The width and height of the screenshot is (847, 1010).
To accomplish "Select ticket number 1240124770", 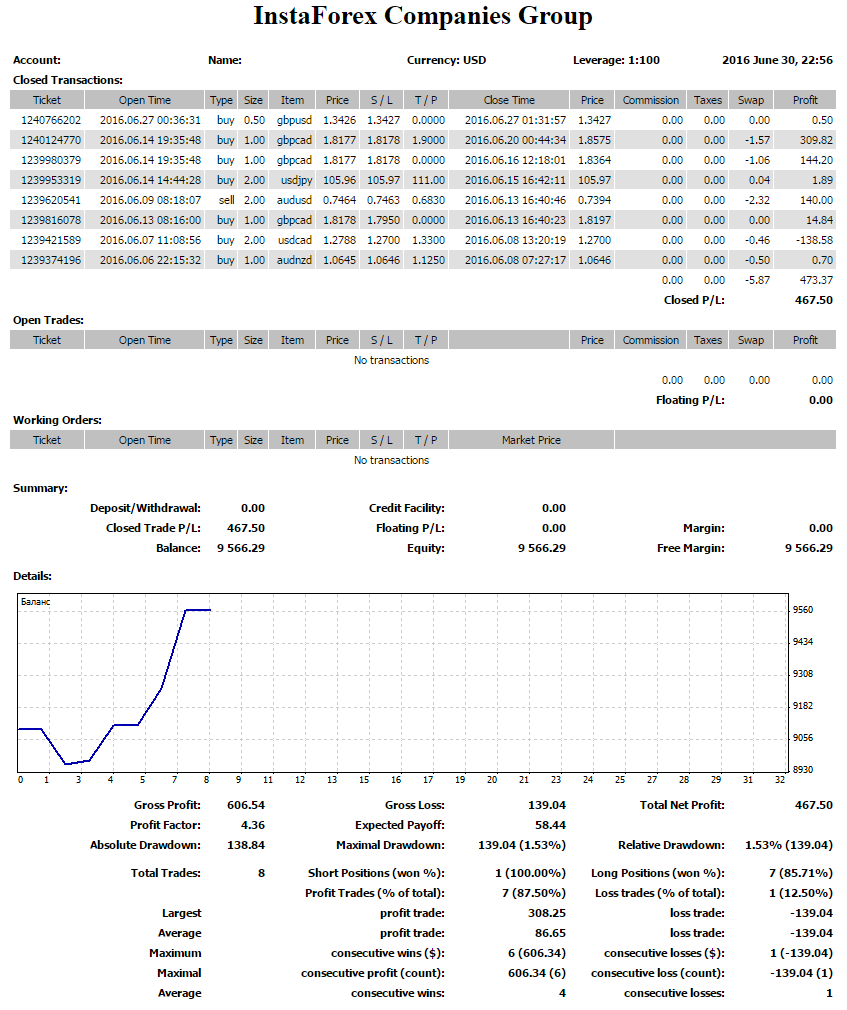I will [x=51, y=140].
